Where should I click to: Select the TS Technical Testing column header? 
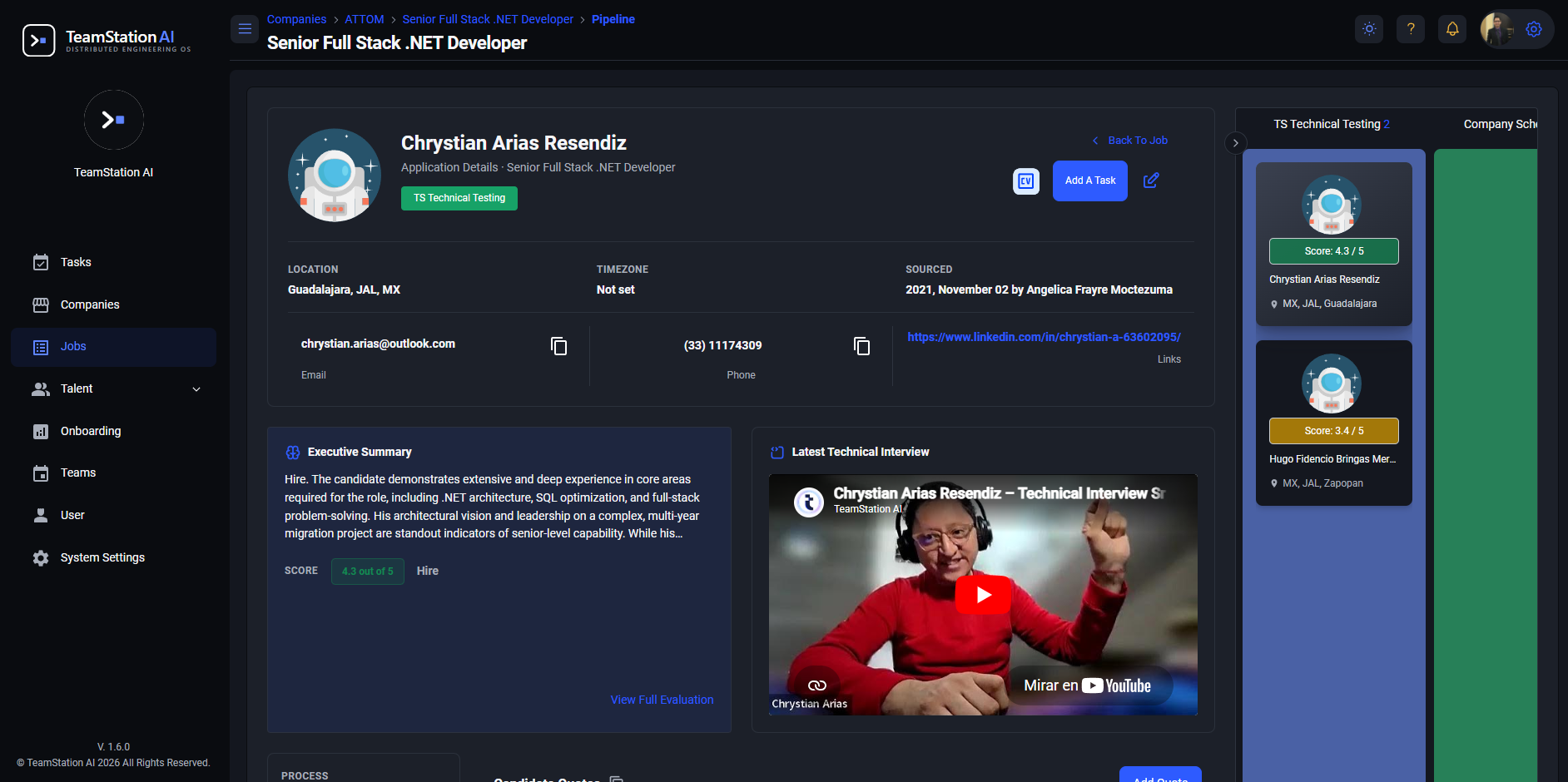[x=1332, y=124]
